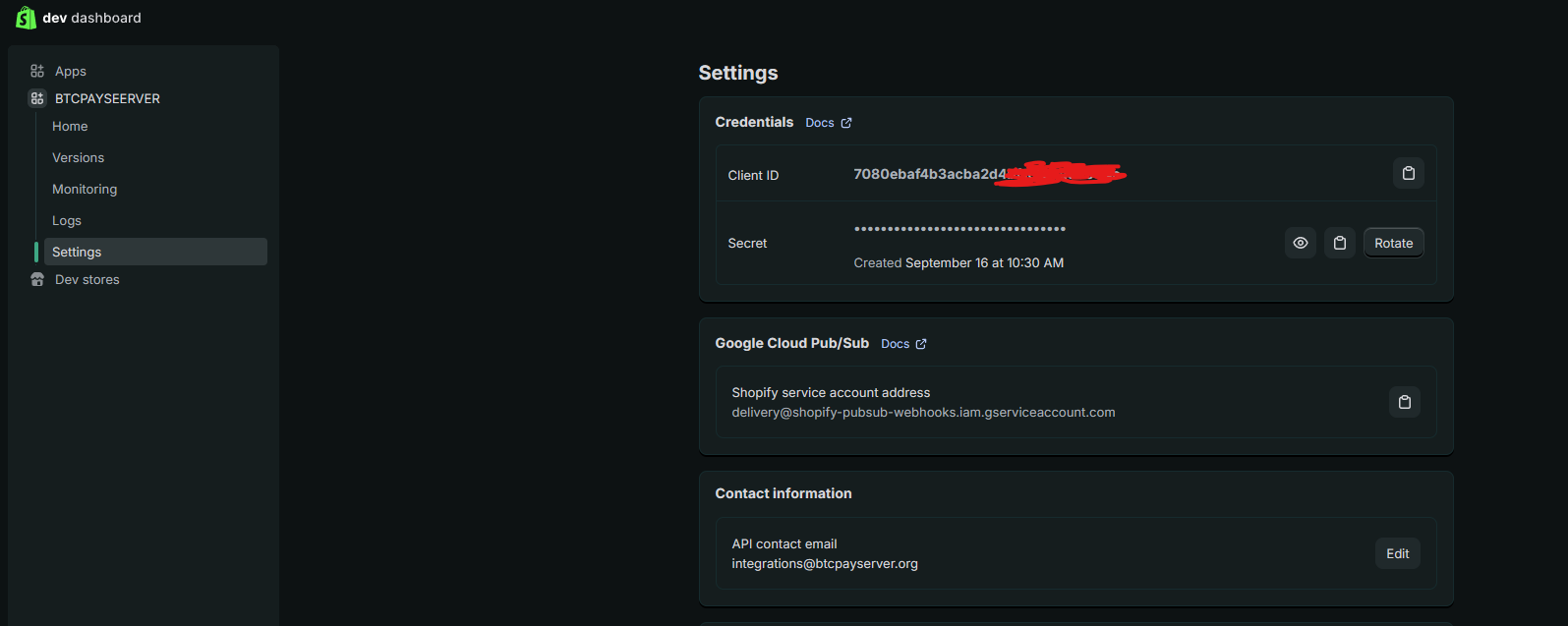Rotate the app Secret
Image resolution: width=1568 pixels, height=626 pixels.
coord(1393,242)
